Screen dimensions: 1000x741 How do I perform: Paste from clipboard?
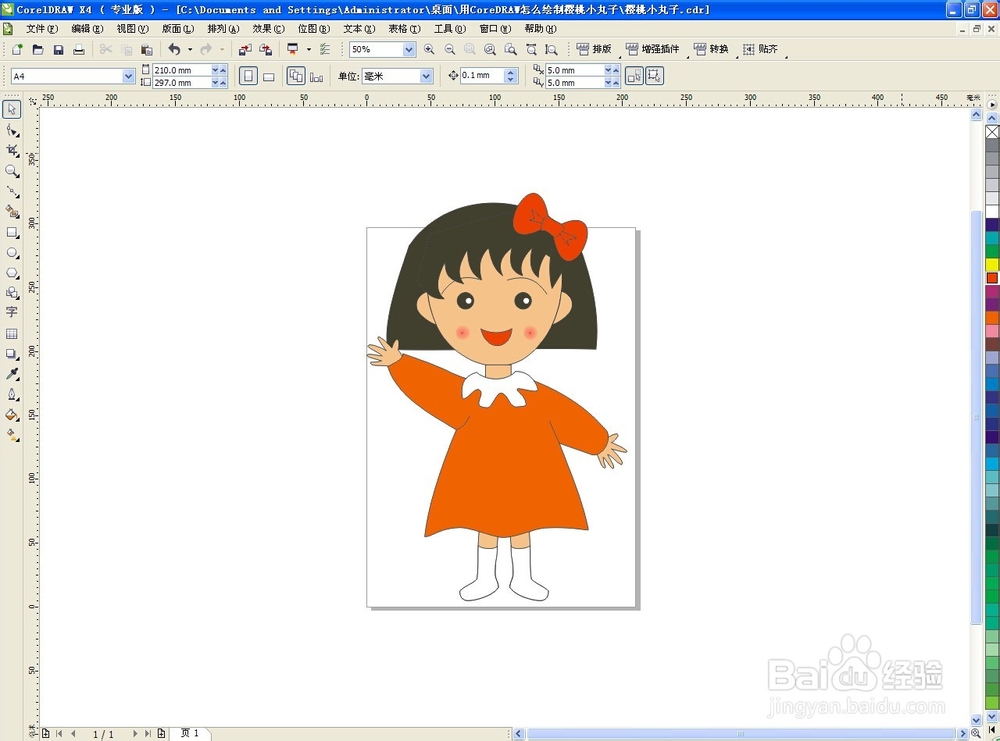pos(147,49)
